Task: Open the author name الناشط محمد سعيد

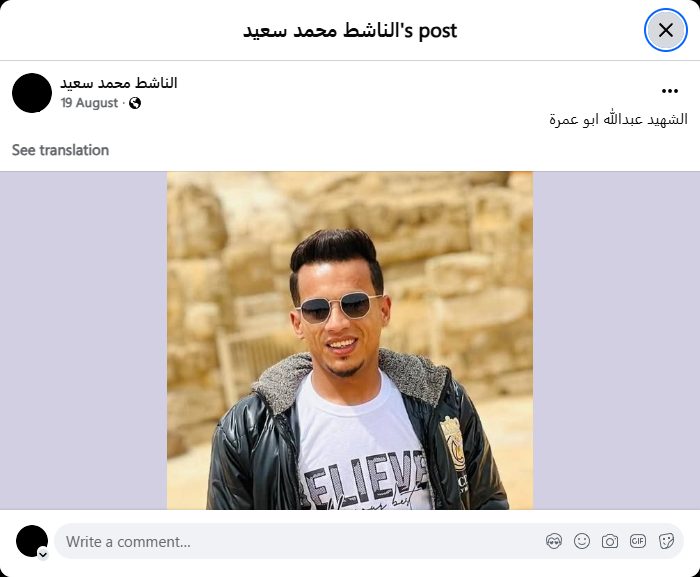Action: point(119,83)
